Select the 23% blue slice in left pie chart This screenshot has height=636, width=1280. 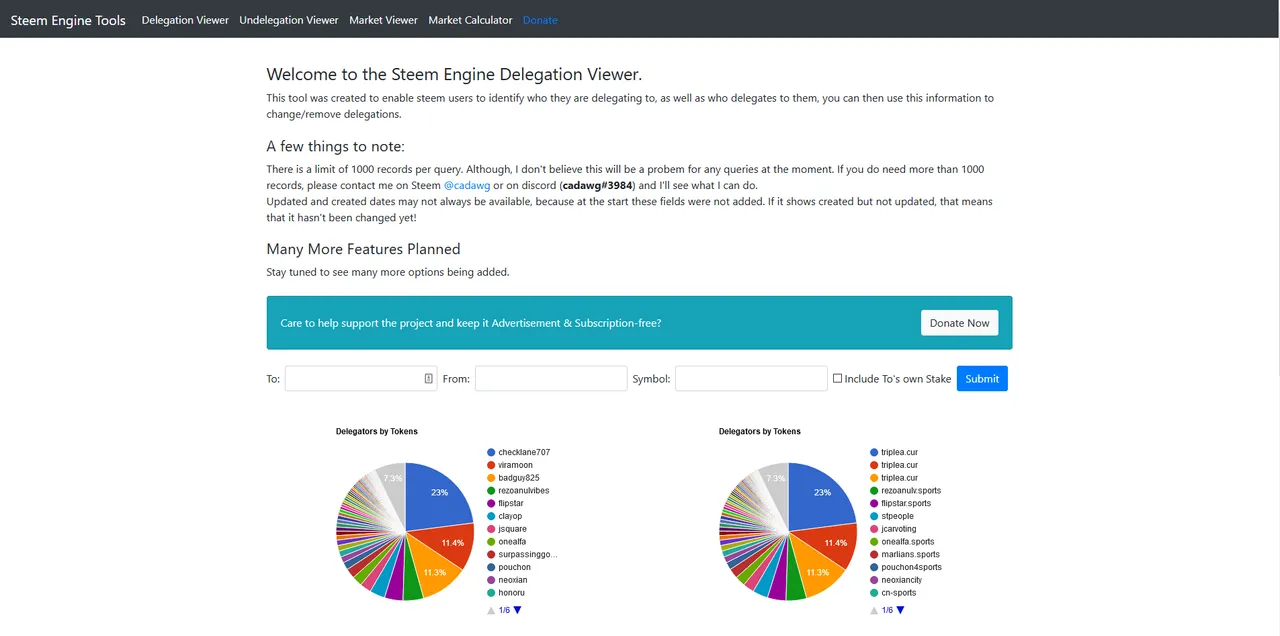[x=438, y=497]
